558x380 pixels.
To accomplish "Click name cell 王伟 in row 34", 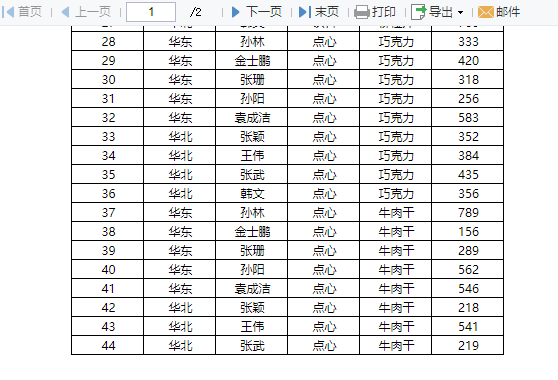I will click(251, 155).
